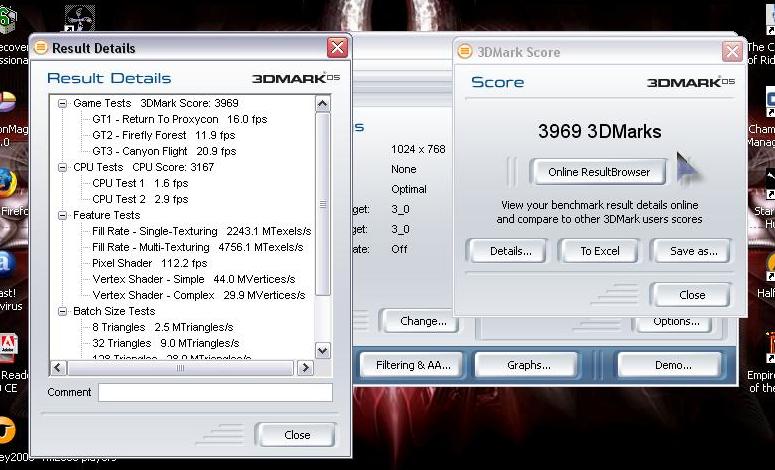
Task: Export results with To Excel button
Action: coord(600,251)
